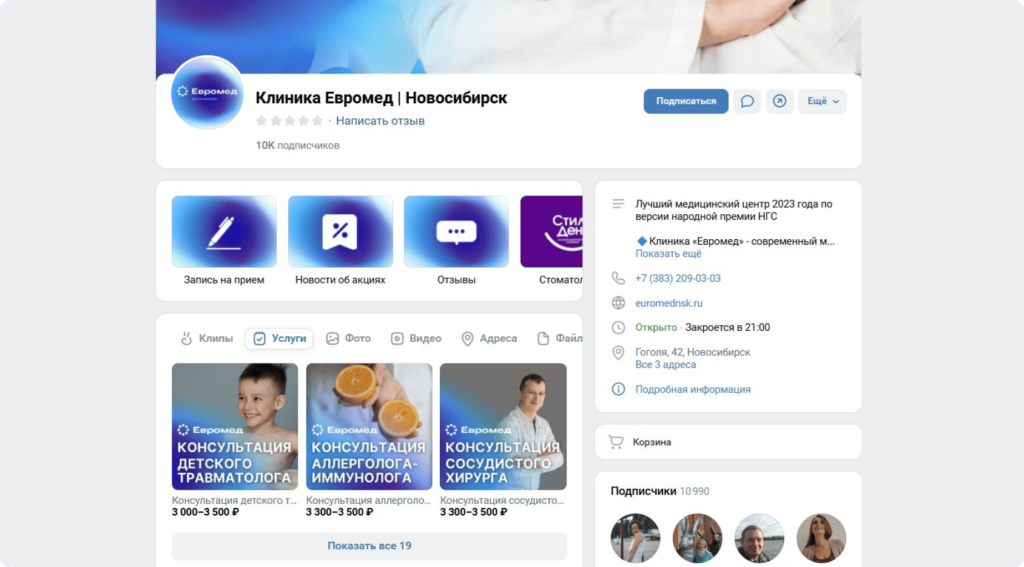1024x567 pixels.
Task: Open the Запись на прием tile
Action: pos(224,240)
